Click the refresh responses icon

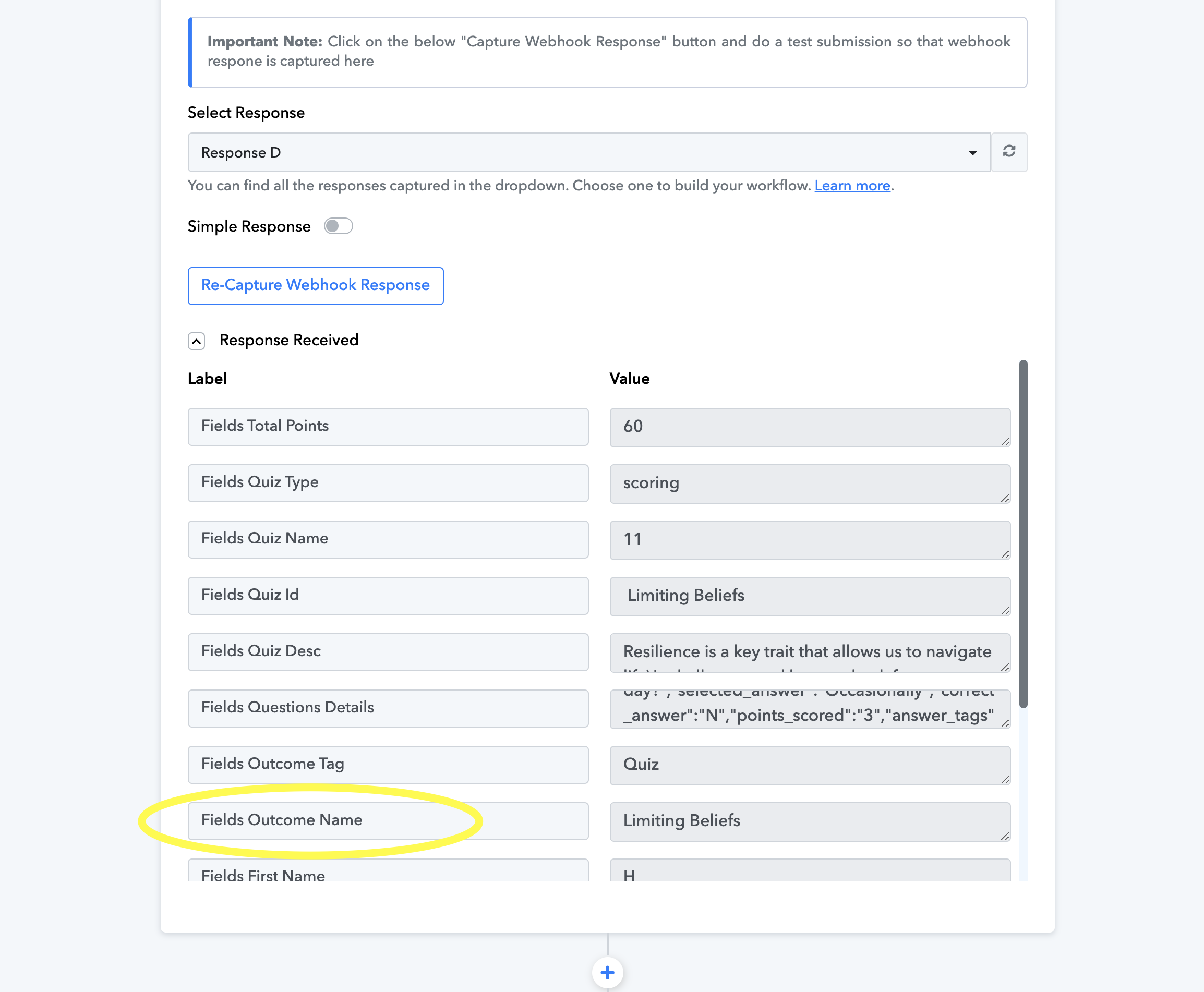point(1008,152)
